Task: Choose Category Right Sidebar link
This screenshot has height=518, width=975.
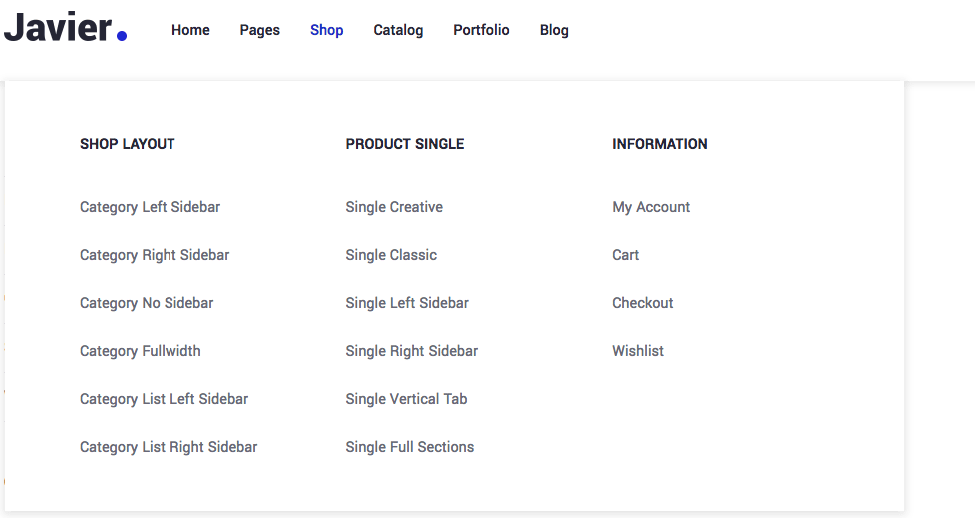Action: pos(155,255)
